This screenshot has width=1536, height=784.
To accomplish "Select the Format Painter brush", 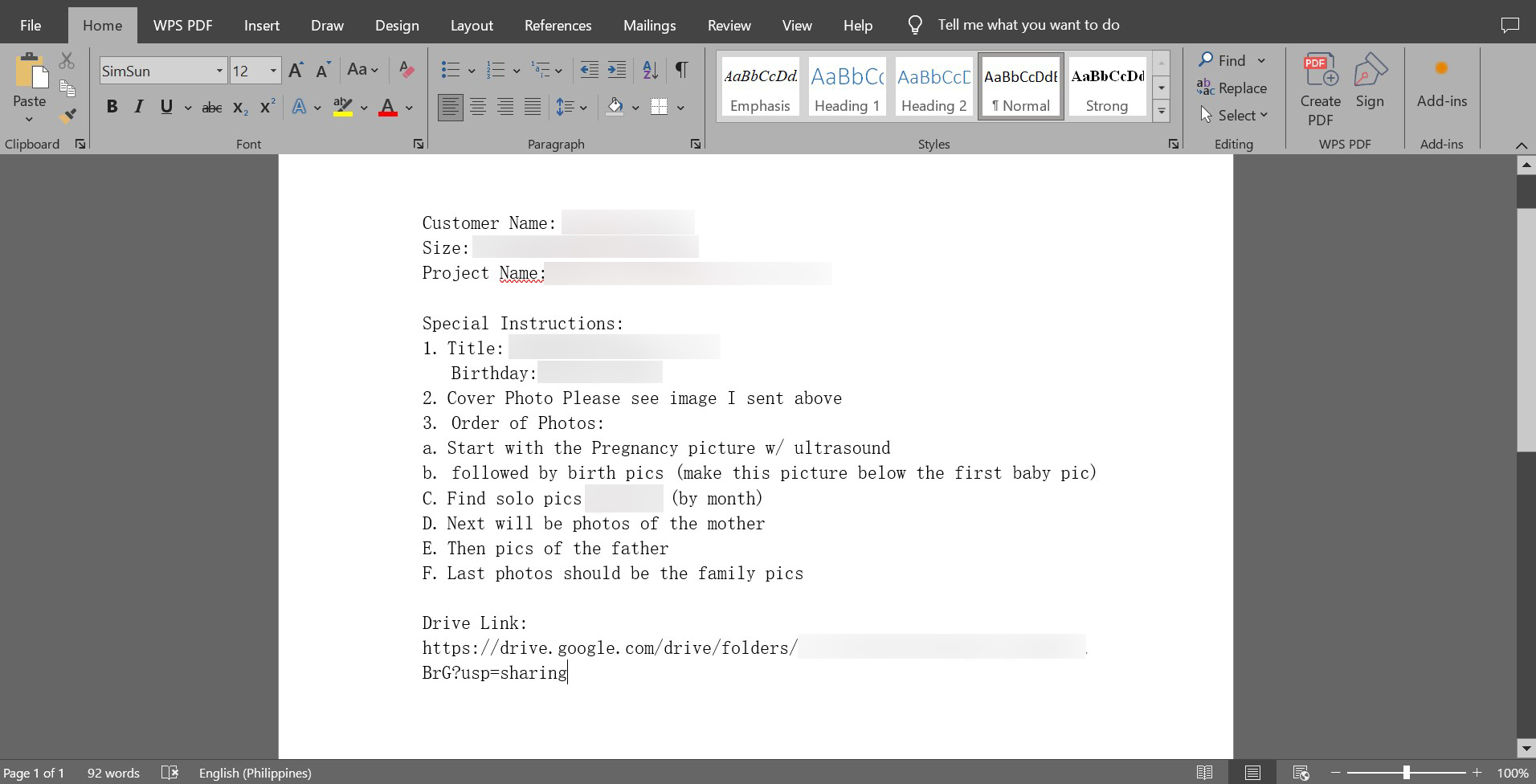I will (x=67, y=116).
